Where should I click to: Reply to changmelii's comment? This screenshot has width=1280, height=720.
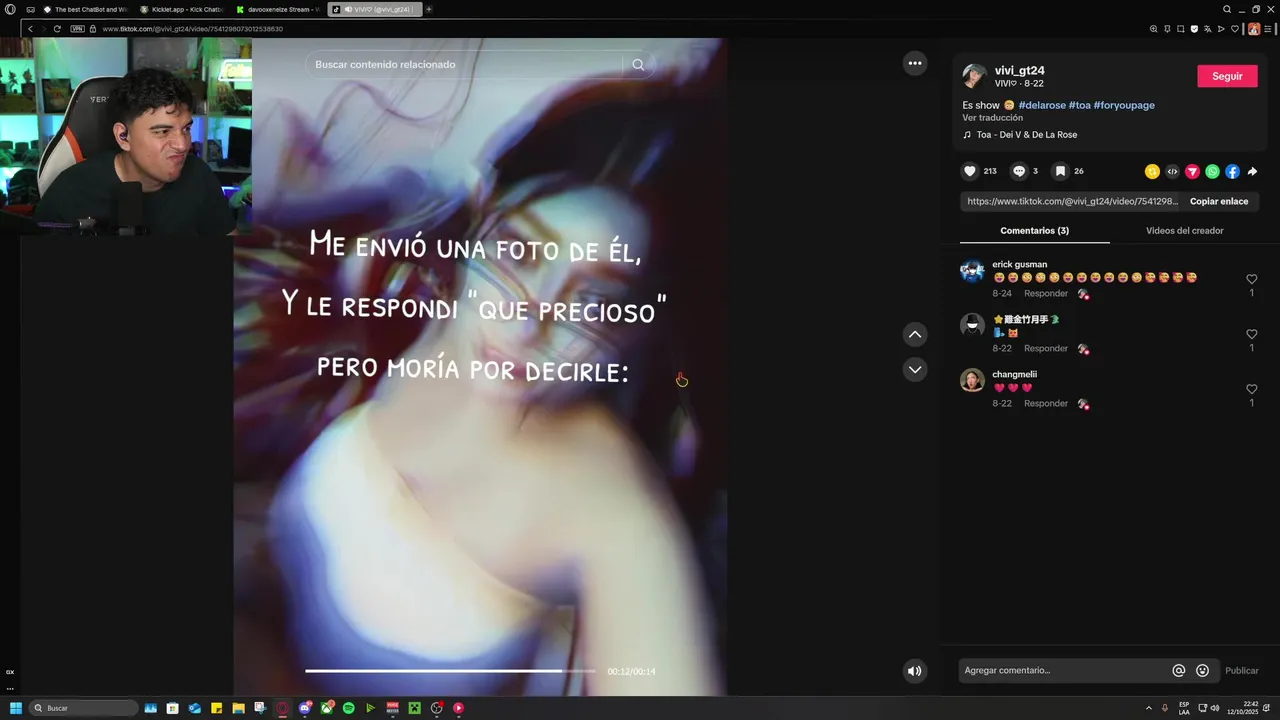(x=1046, y=404)
